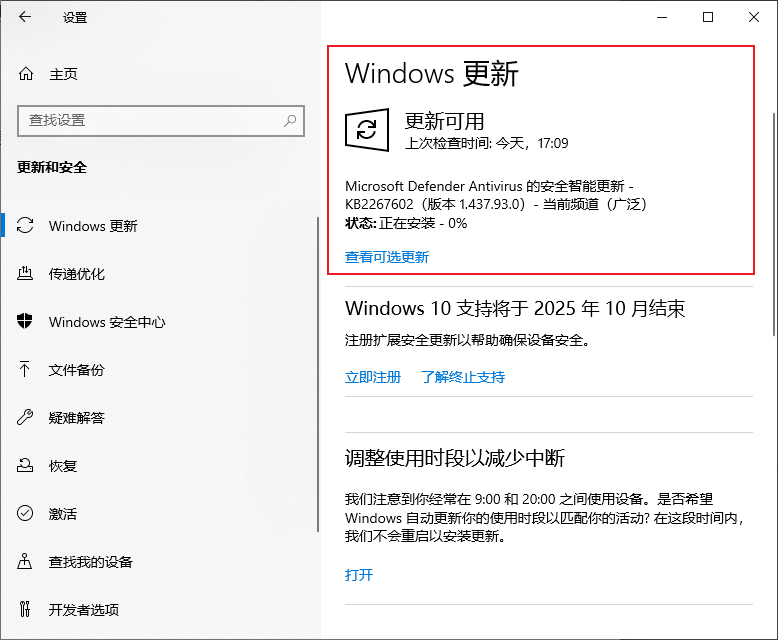Open 恢复 in the sidebar
Screen dimensions: 778x640
(63, 466)
